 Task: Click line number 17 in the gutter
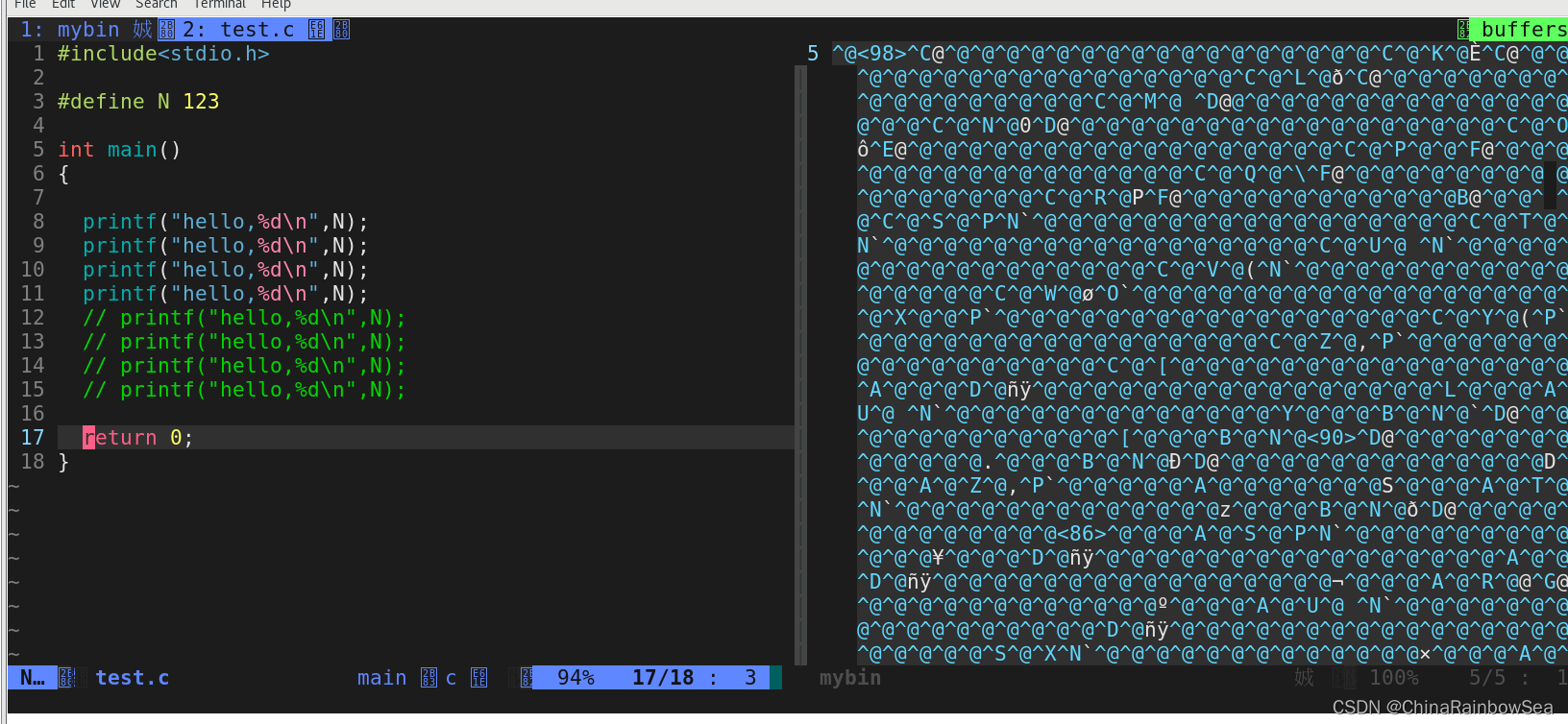click(x=33, y=438)
